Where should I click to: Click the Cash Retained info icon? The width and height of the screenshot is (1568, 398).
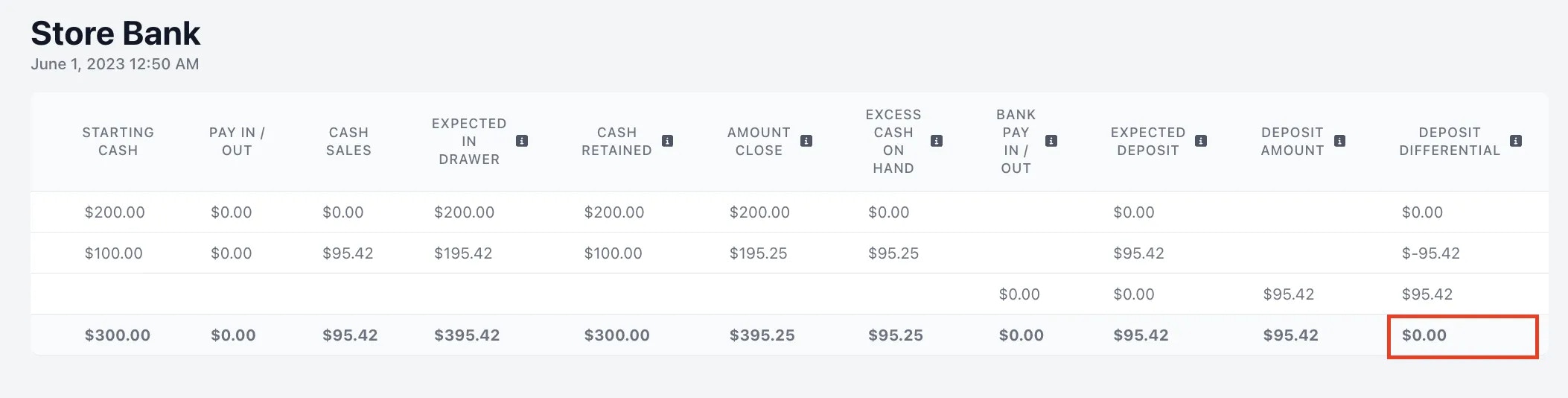click(668, 141)
